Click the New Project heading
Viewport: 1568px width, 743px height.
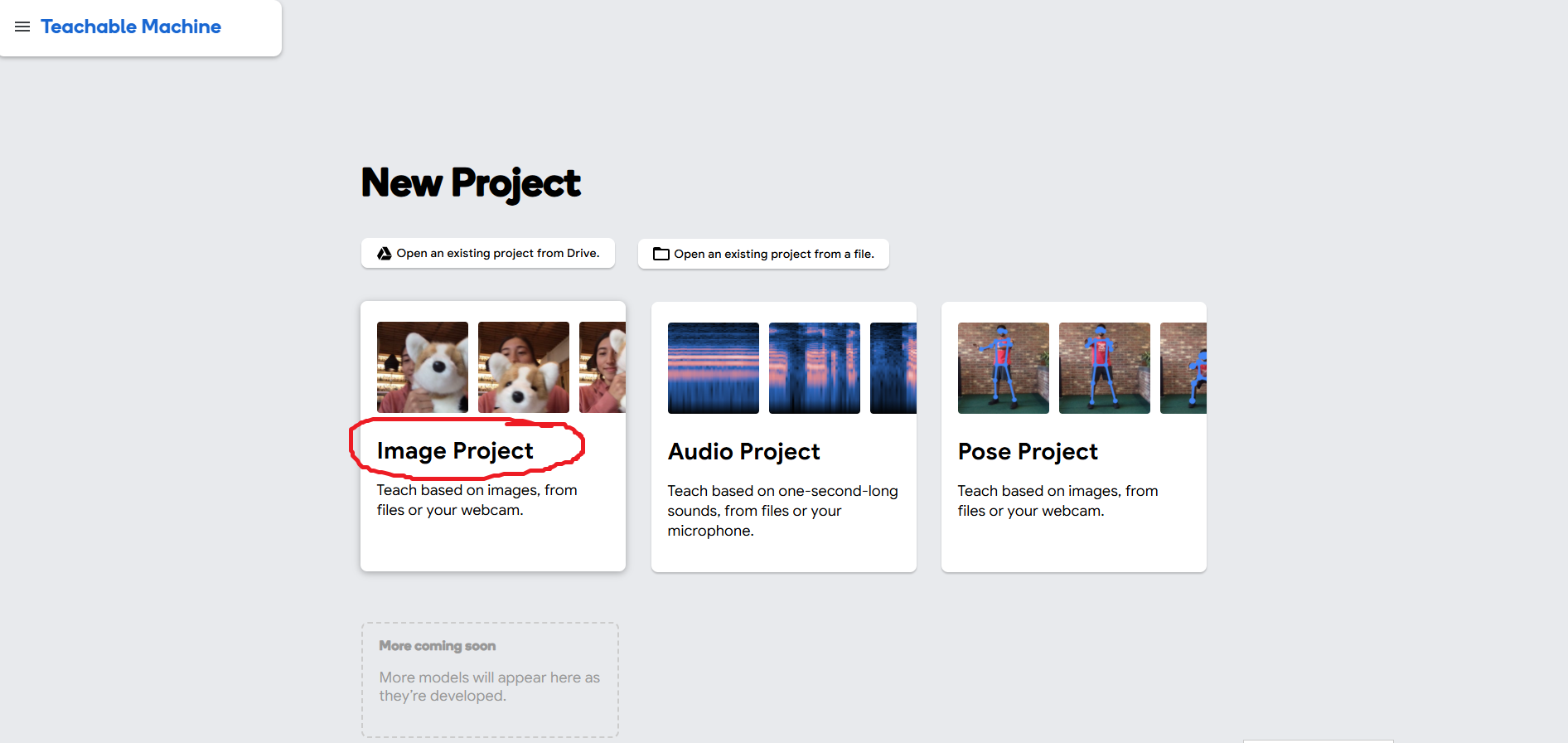pos(471,183)
